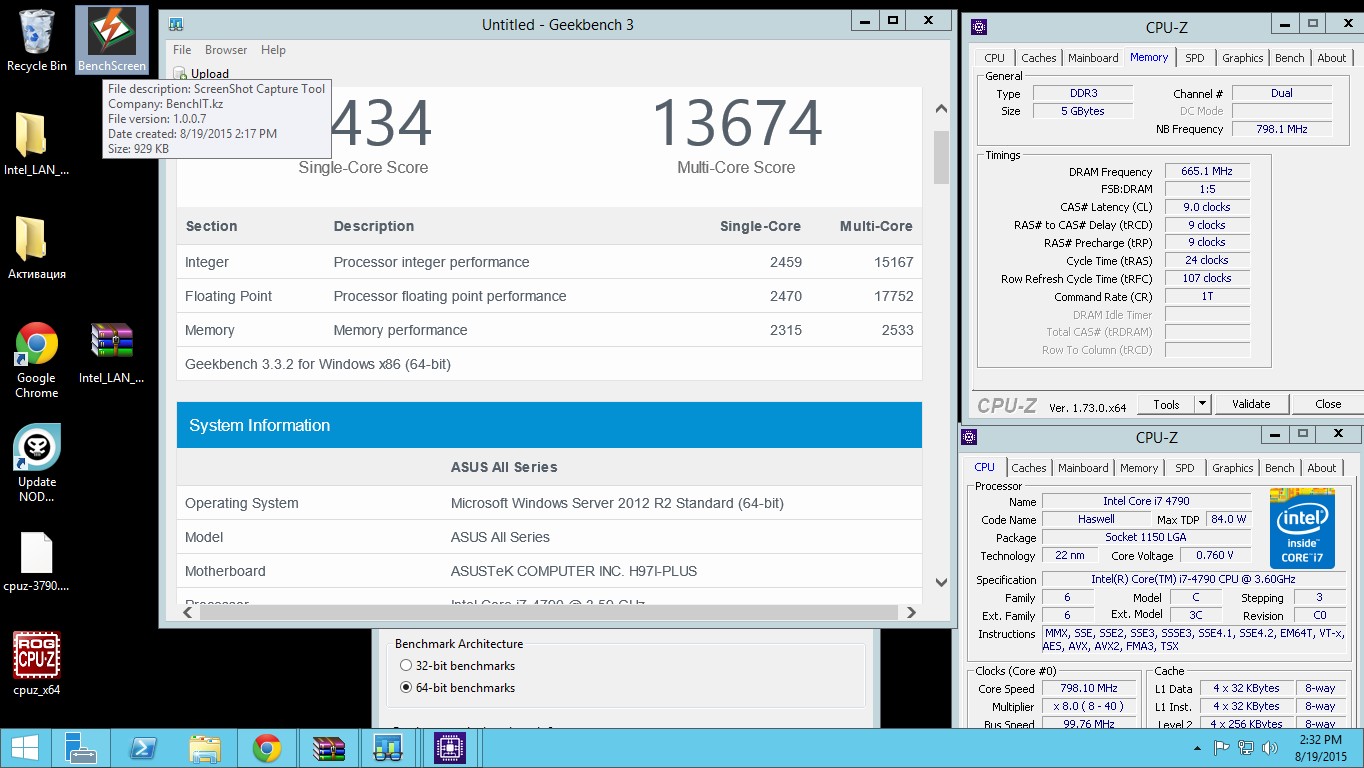Open Server Manager from the taskbar
Viewport: 1364px width, 768px height.
coord(80,748)
